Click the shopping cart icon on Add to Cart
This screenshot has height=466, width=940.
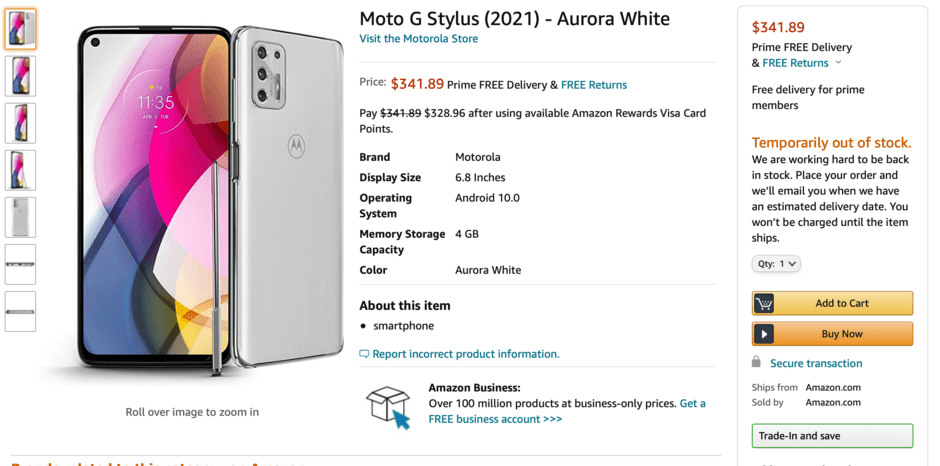(765, 304)
